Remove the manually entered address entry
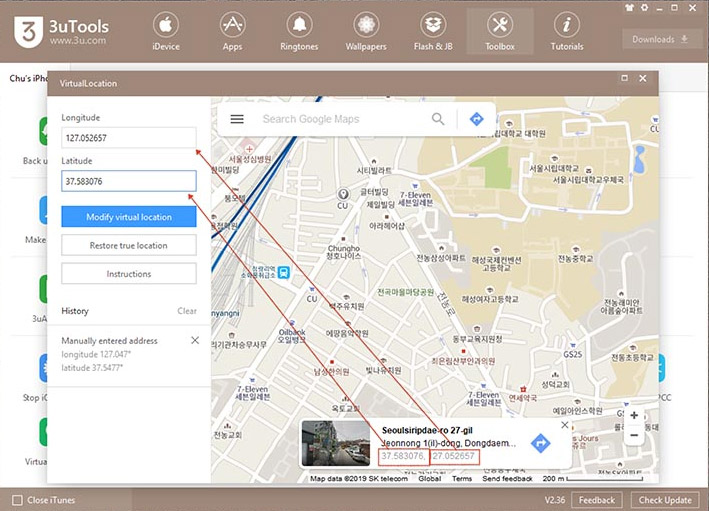The image size is (709, 511). [195, 340]
